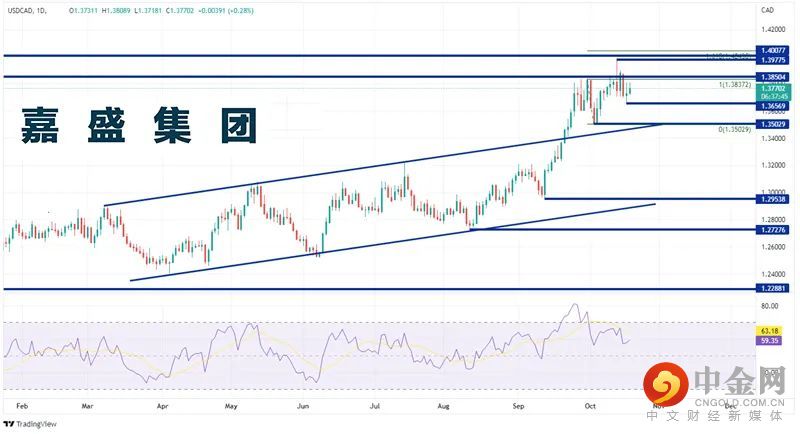
Task: Click the 1.26000 axis tick
Action: 773,247
